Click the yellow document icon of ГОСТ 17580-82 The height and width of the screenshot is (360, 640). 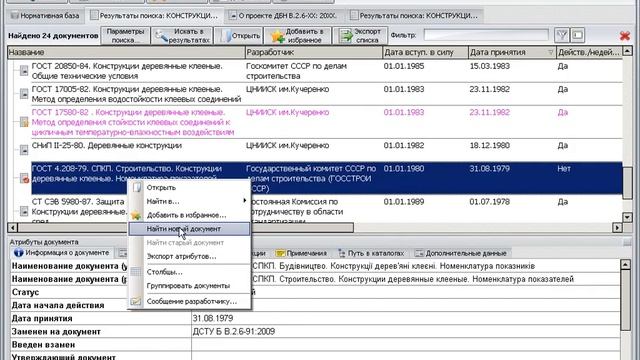(24, 121)
